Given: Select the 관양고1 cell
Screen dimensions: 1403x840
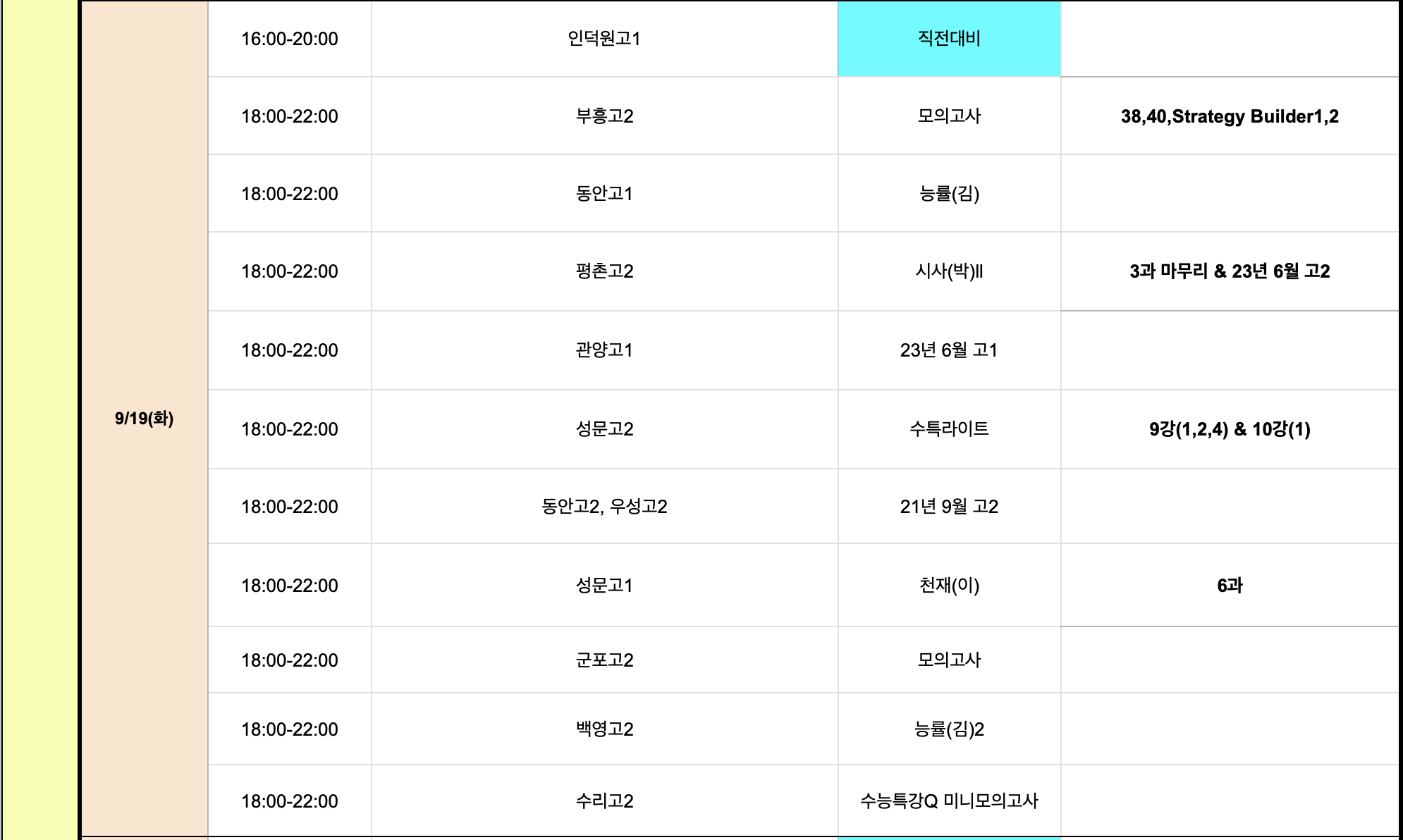Looking at the screenshot, I should click(x=604, y=350).
